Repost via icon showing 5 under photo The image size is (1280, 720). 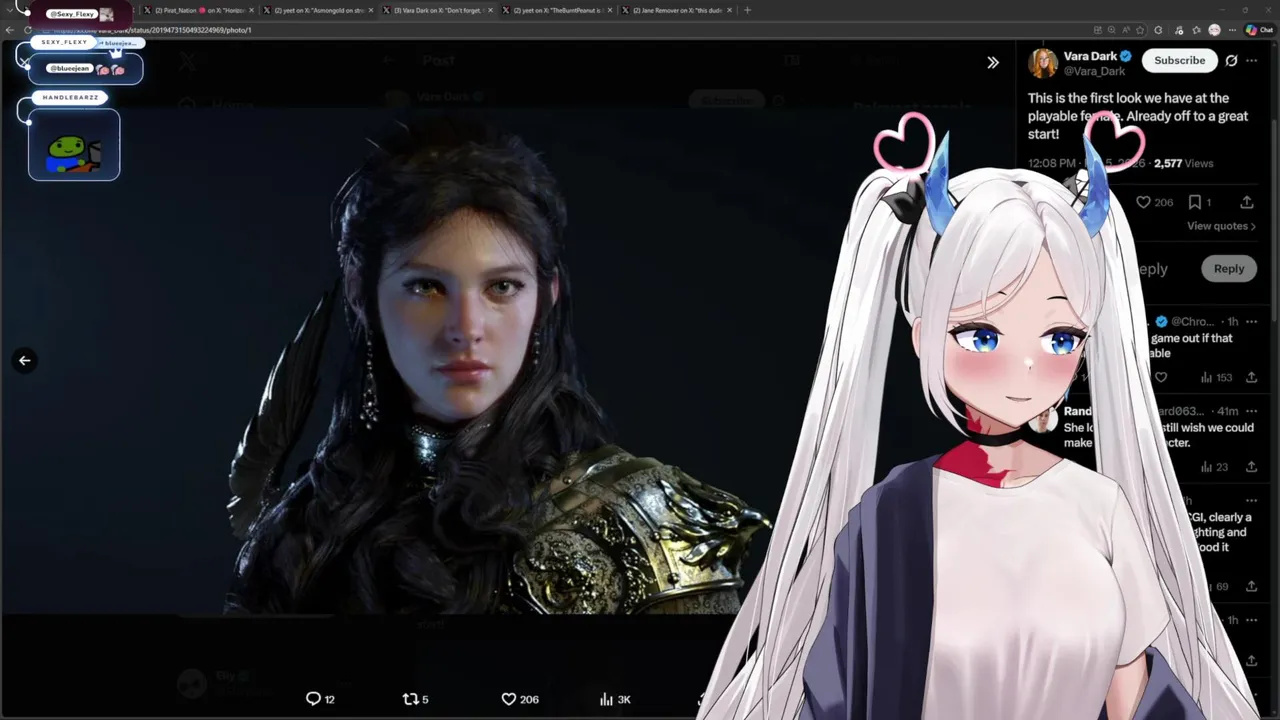tap(415, 699)
